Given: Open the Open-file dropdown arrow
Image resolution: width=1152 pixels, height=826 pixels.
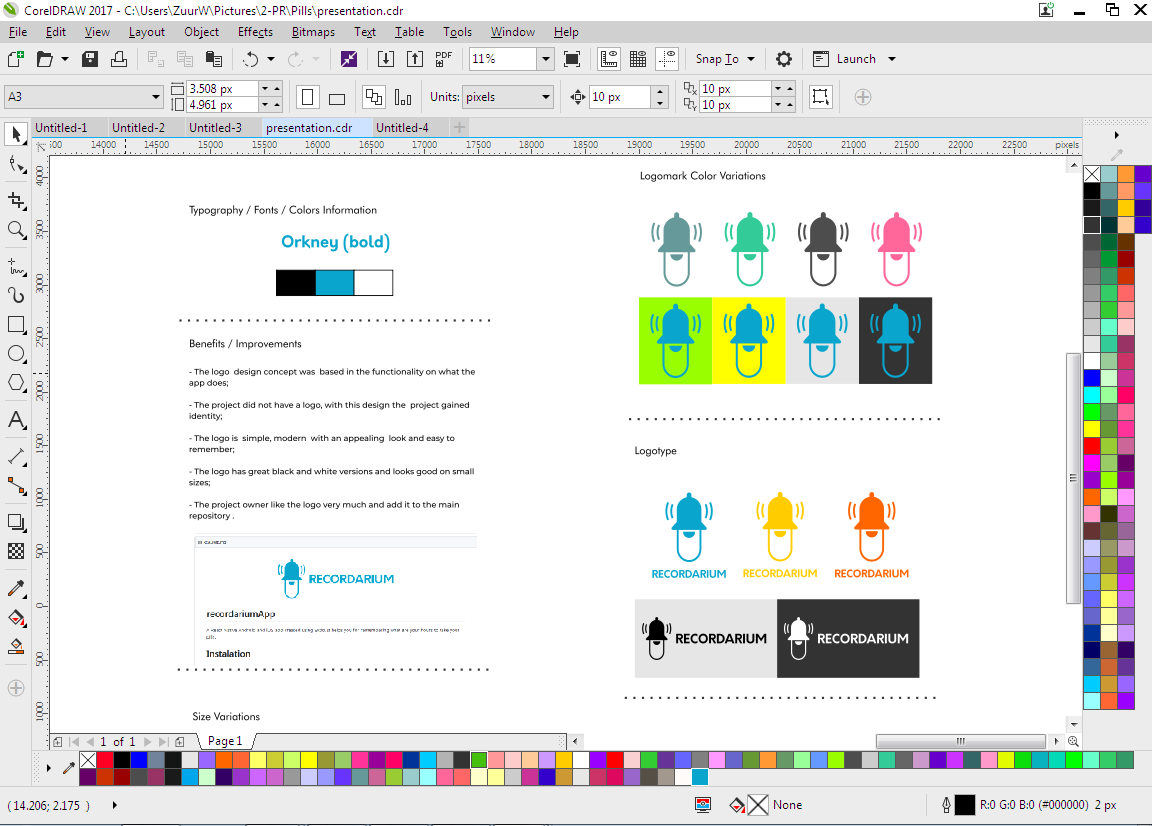Looking at the screenshot, I should (65, 59).
